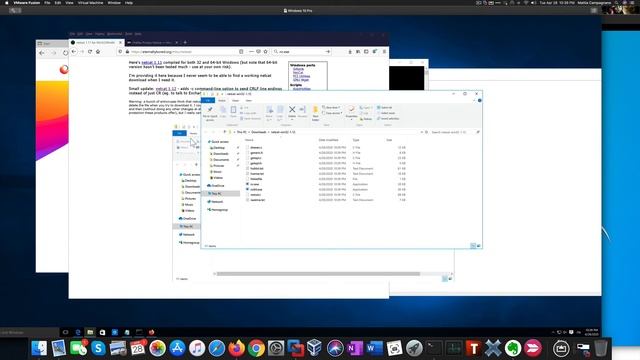Click File Explorer icon in Windows taskbar
The image size is (640, 360).
90,332
